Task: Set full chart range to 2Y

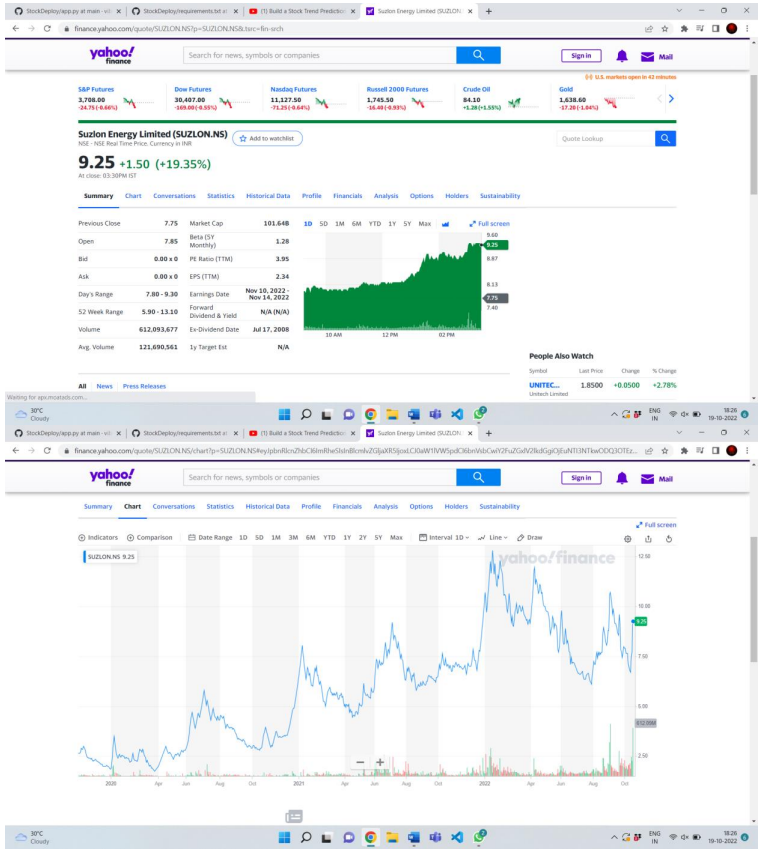Action: (363, 538)
